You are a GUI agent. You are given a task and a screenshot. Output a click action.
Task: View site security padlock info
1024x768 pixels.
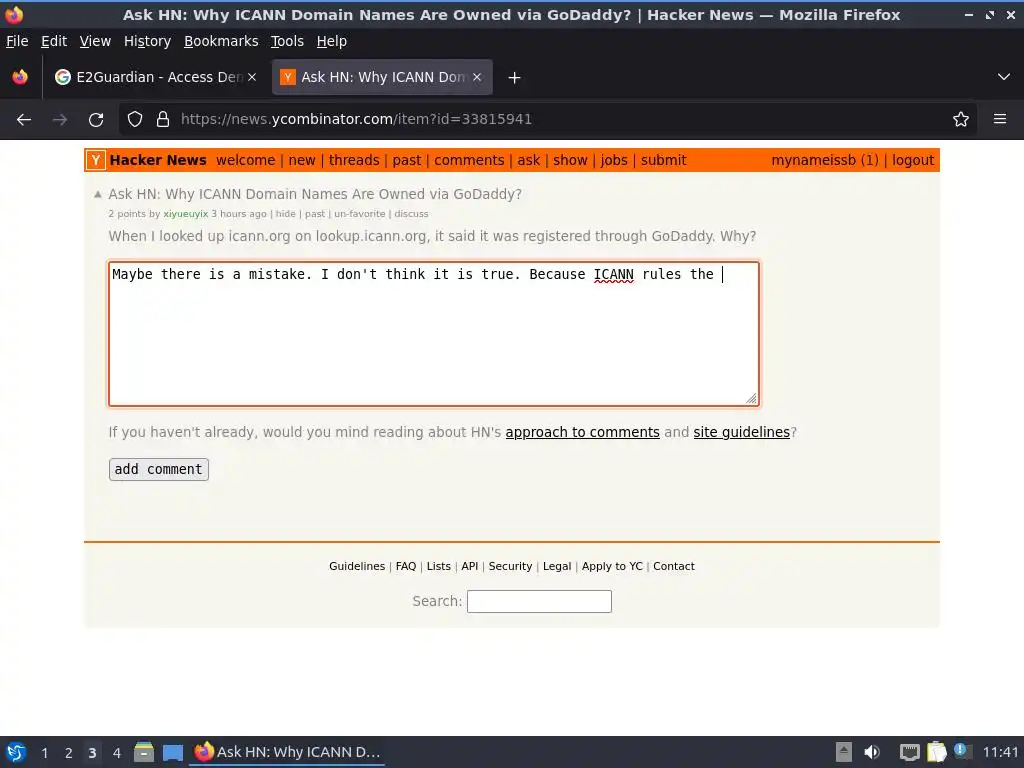pos(163,120)
